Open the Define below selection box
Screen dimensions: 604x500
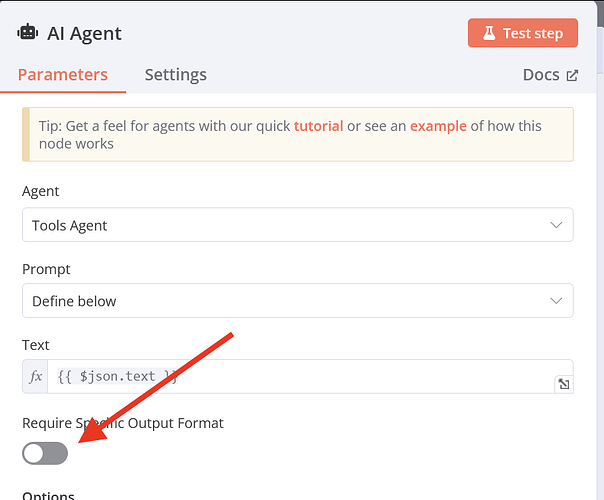[280, 301]
